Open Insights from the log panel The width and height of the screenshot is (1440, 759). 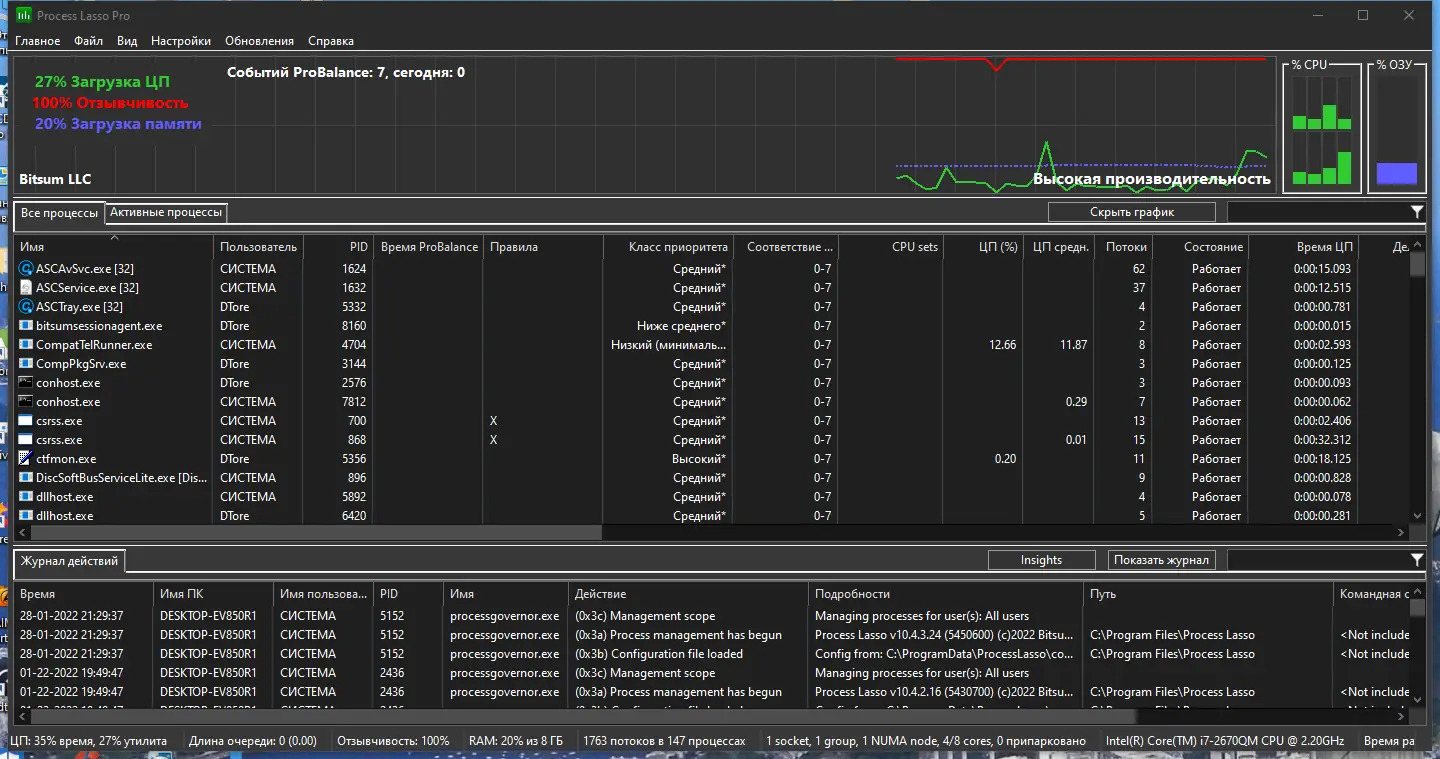tap(1041, 560)
